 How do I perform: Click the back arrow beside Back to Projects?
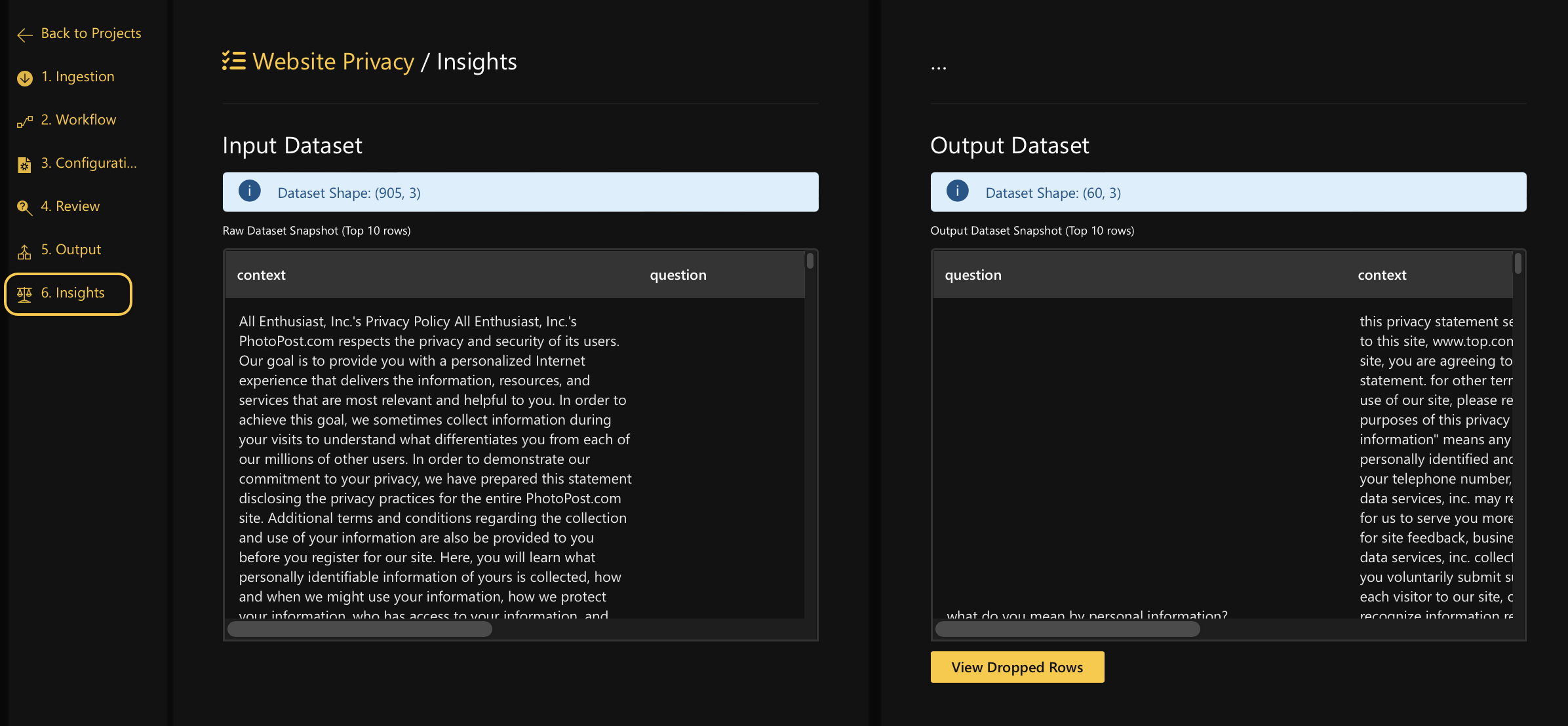pyautogui.click(x=24, y=35)
